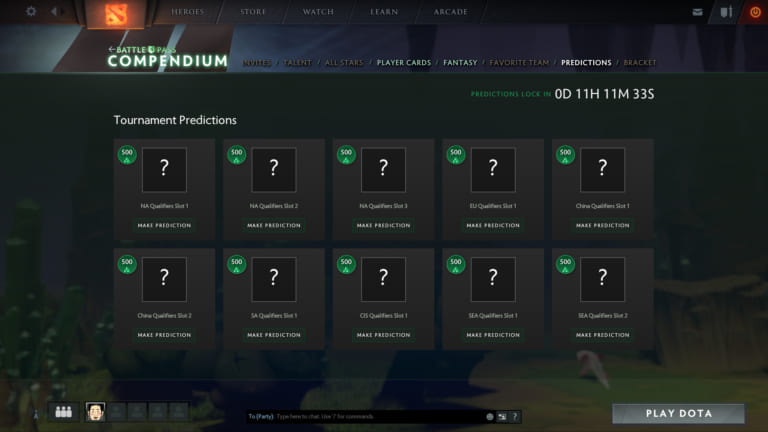Viewport: 768px width, 432px height.
Task: Open the chat channels icon
Action: [x=502, y=417]
